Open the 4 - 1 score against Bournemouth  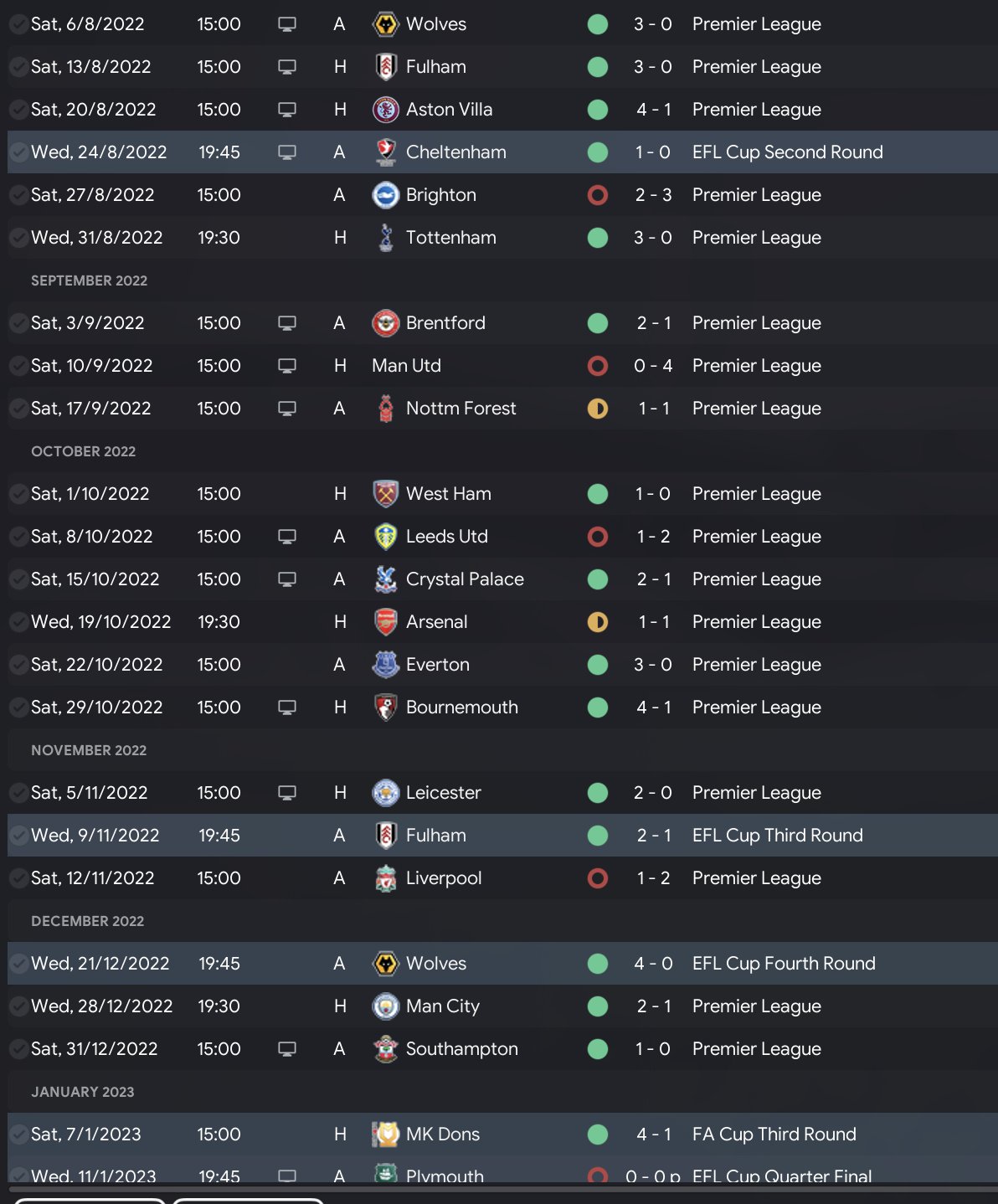pyautogui.click(x=653, y=707)
